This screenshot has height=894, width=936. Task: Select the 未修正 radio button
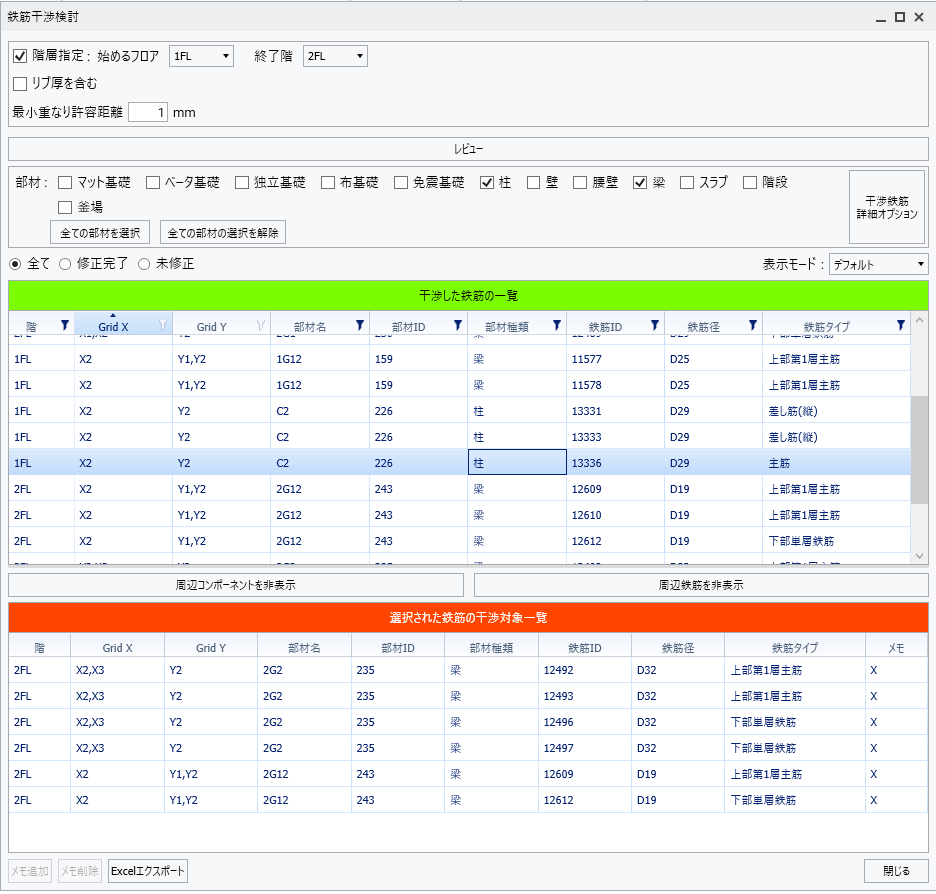(144, 264)
